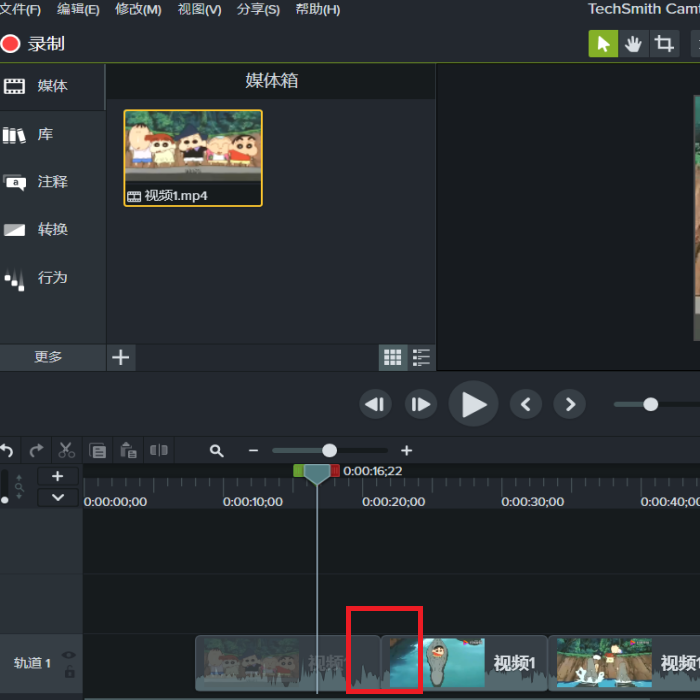Click the add track plus button
The height and width of the screenshot is (700, 700).
(x=58, y=476)
